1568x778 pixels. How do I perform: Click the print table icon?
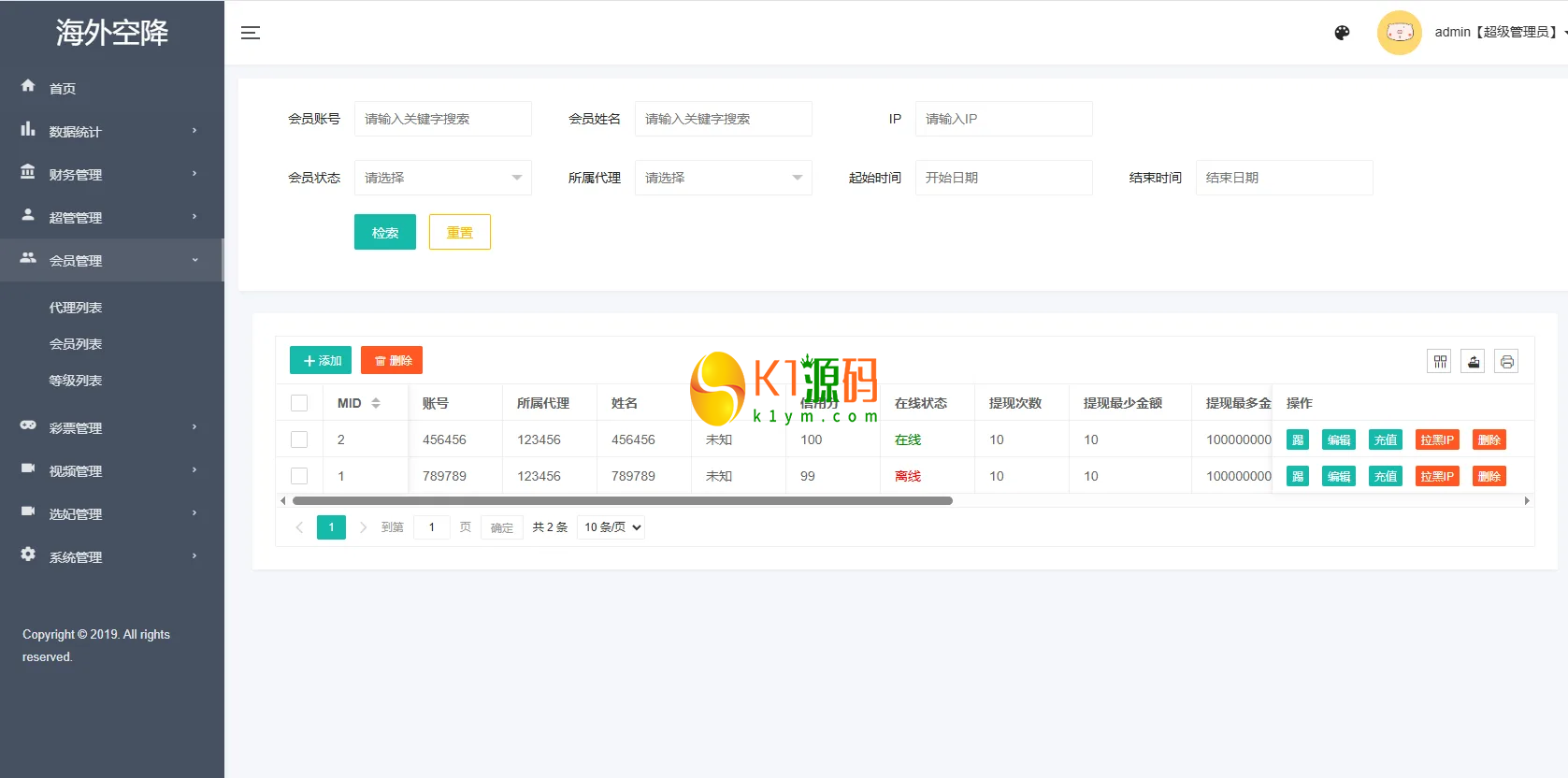click(x=1506, y=361)
